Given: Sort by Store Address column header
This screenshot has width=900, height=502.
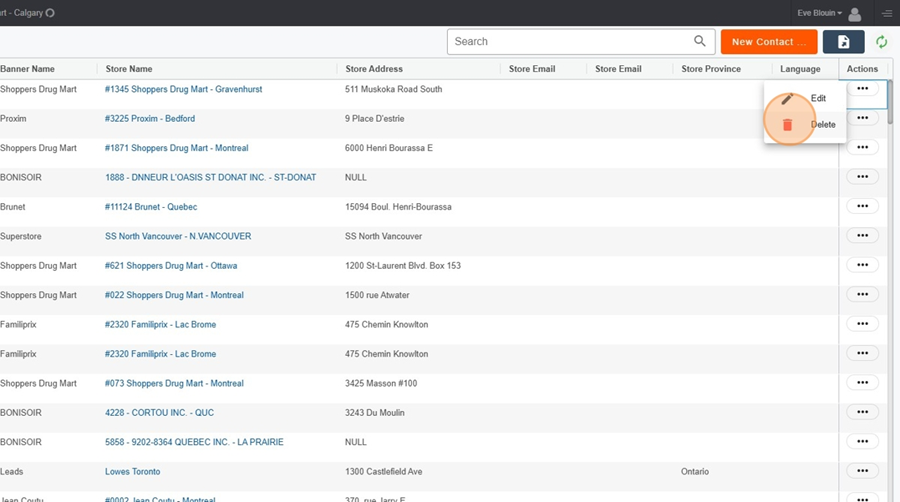Looking at the screenshot, I should [374, 69].
